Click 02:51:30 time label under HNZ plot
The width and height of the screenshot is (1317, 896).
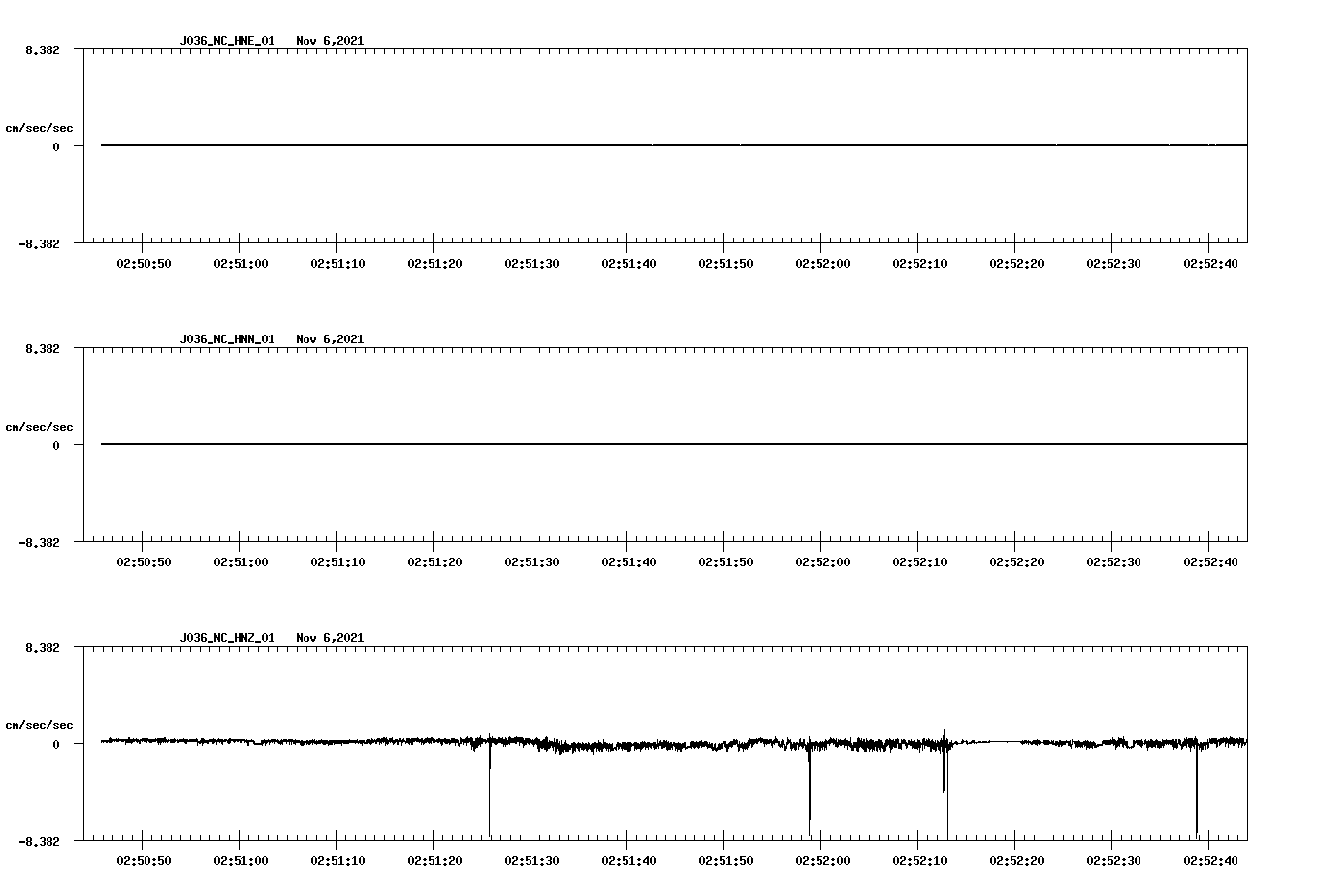[531, 861]
